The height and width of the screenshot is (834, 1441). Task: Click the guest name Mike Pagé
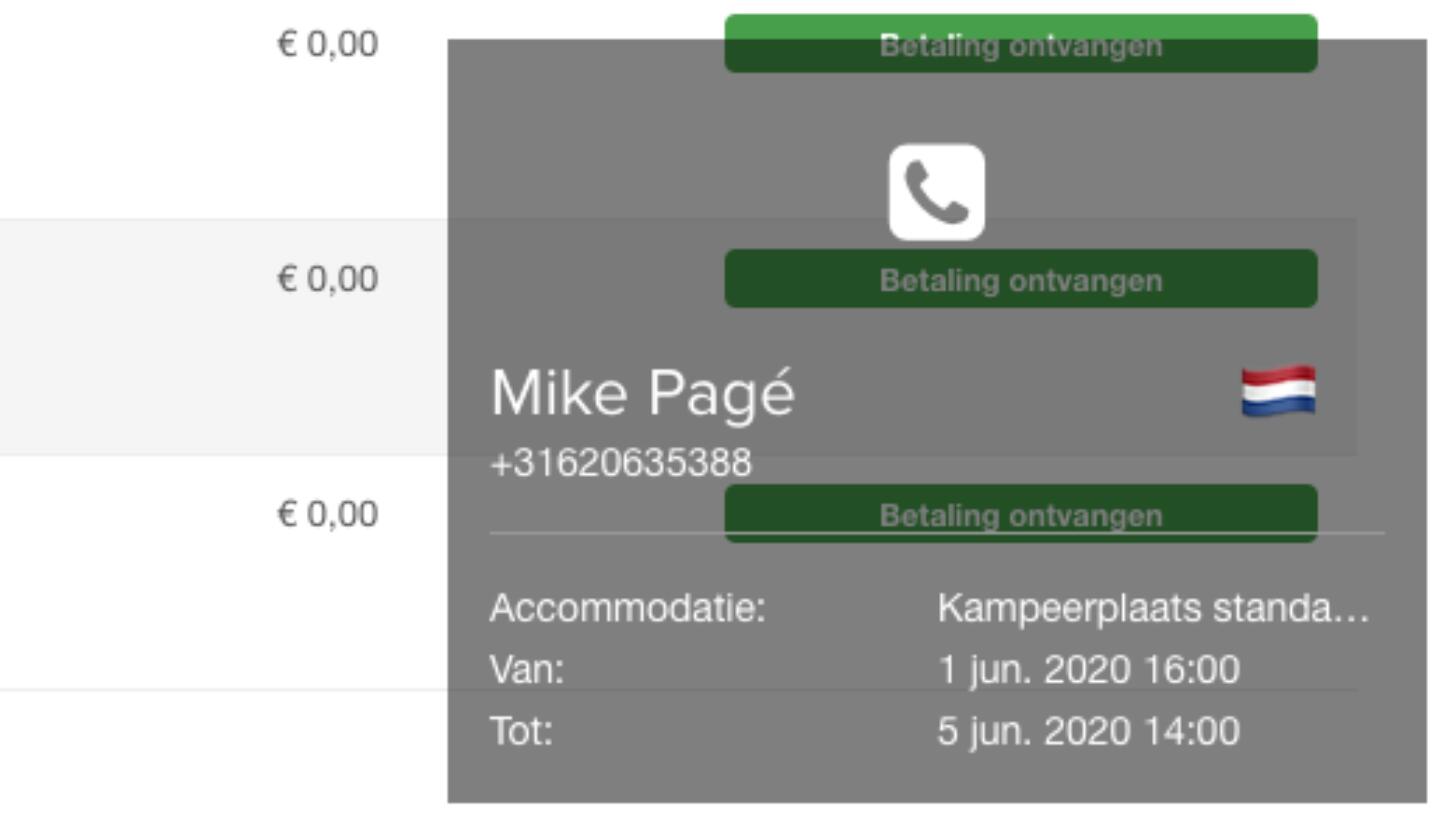(642, 392)
